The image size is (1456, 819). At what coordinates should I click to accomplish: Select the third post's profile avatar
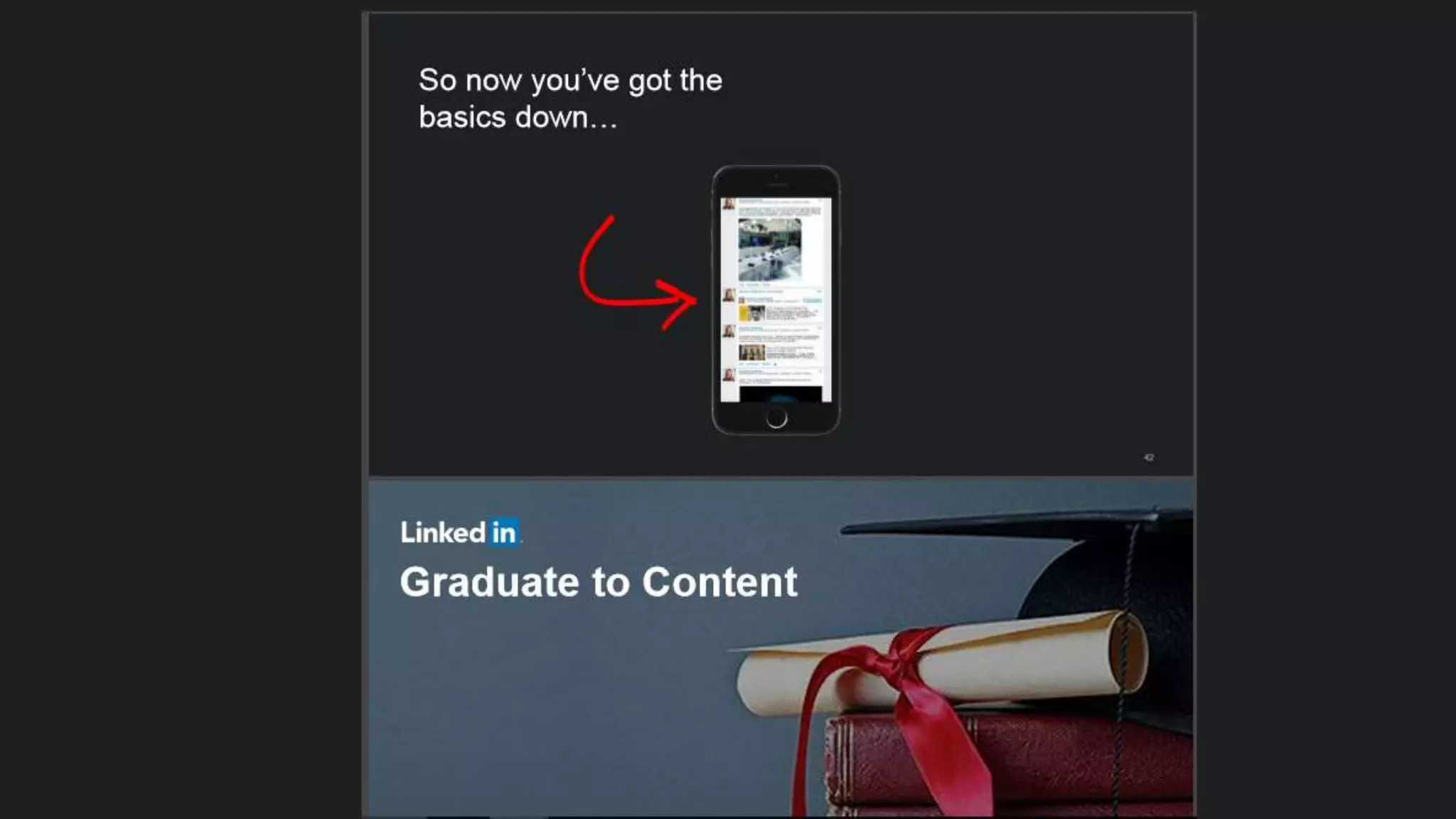tap(729, 331)
